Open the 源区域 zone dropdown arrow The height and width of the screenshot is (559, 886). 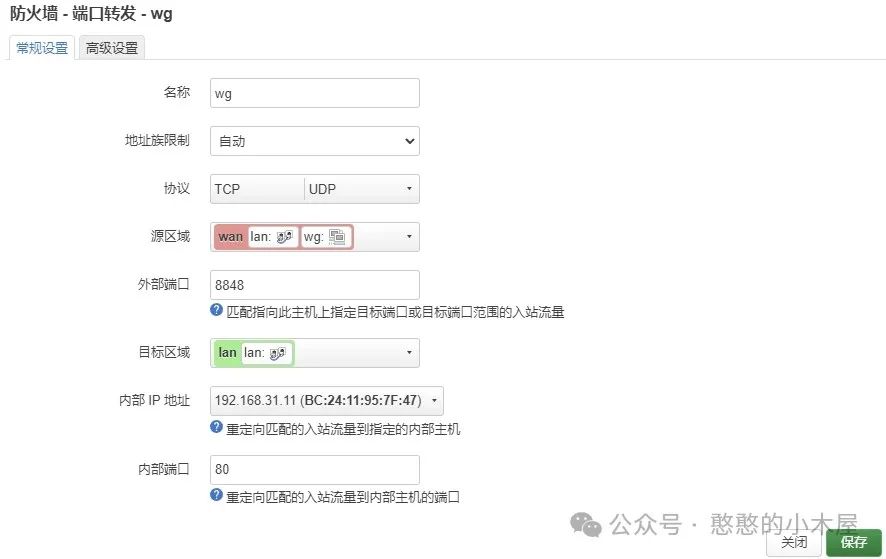pos(409,236)
